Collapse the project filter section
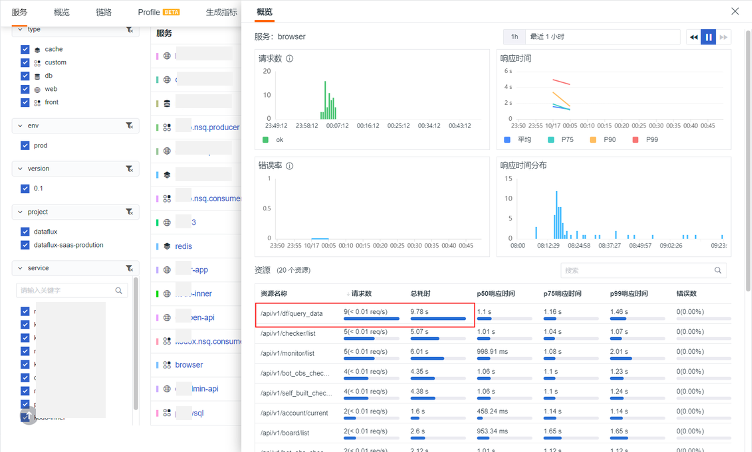The width and height of the screenshot is (752, 452). coord(20,212)
